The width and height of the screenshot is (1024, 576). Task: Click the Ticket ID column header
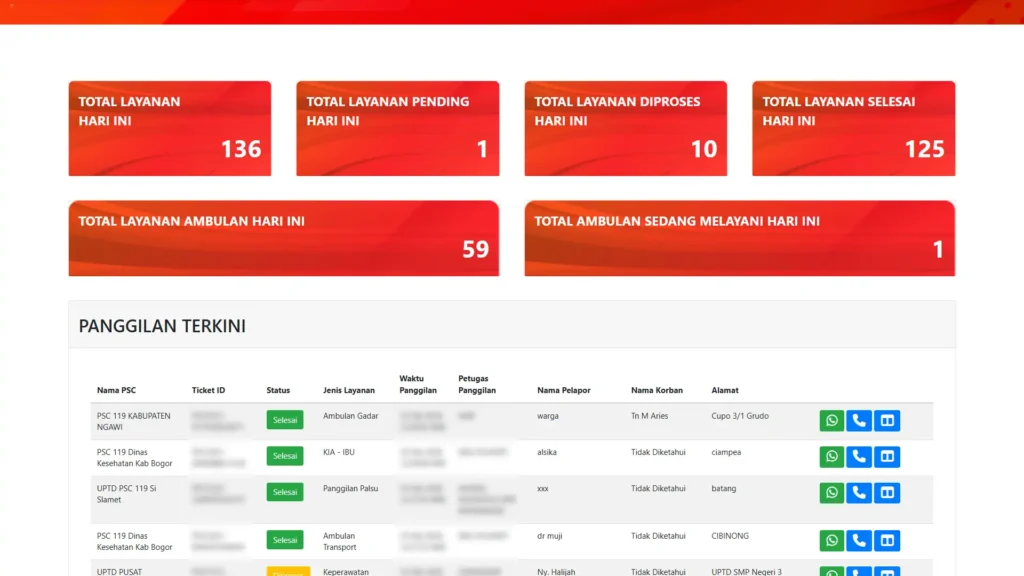pyautogui.click(x=208, y=390)
